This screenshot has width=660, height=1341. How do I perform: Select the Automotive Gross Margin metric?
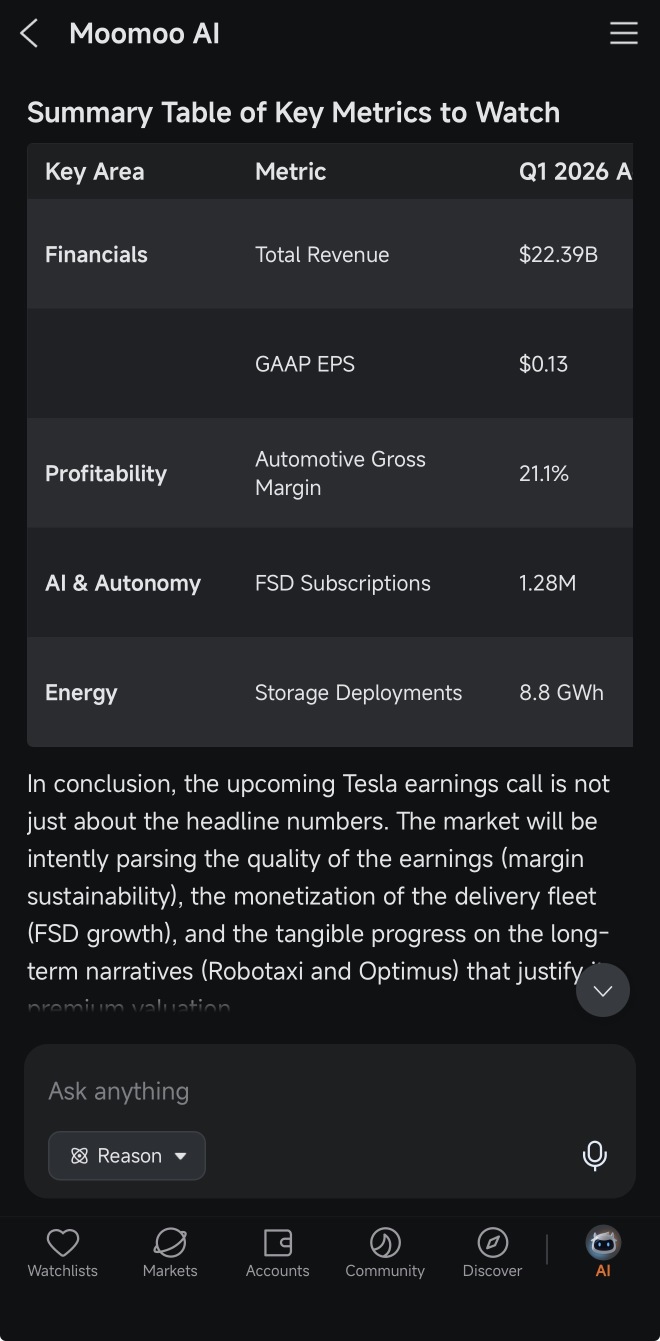tap(340, 473)
